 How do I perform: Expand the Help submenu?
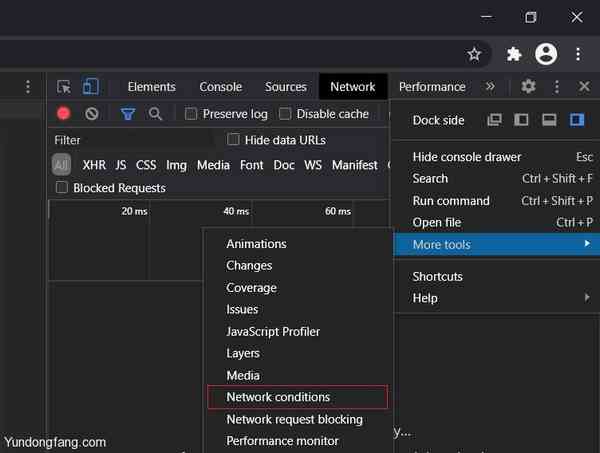496,298
